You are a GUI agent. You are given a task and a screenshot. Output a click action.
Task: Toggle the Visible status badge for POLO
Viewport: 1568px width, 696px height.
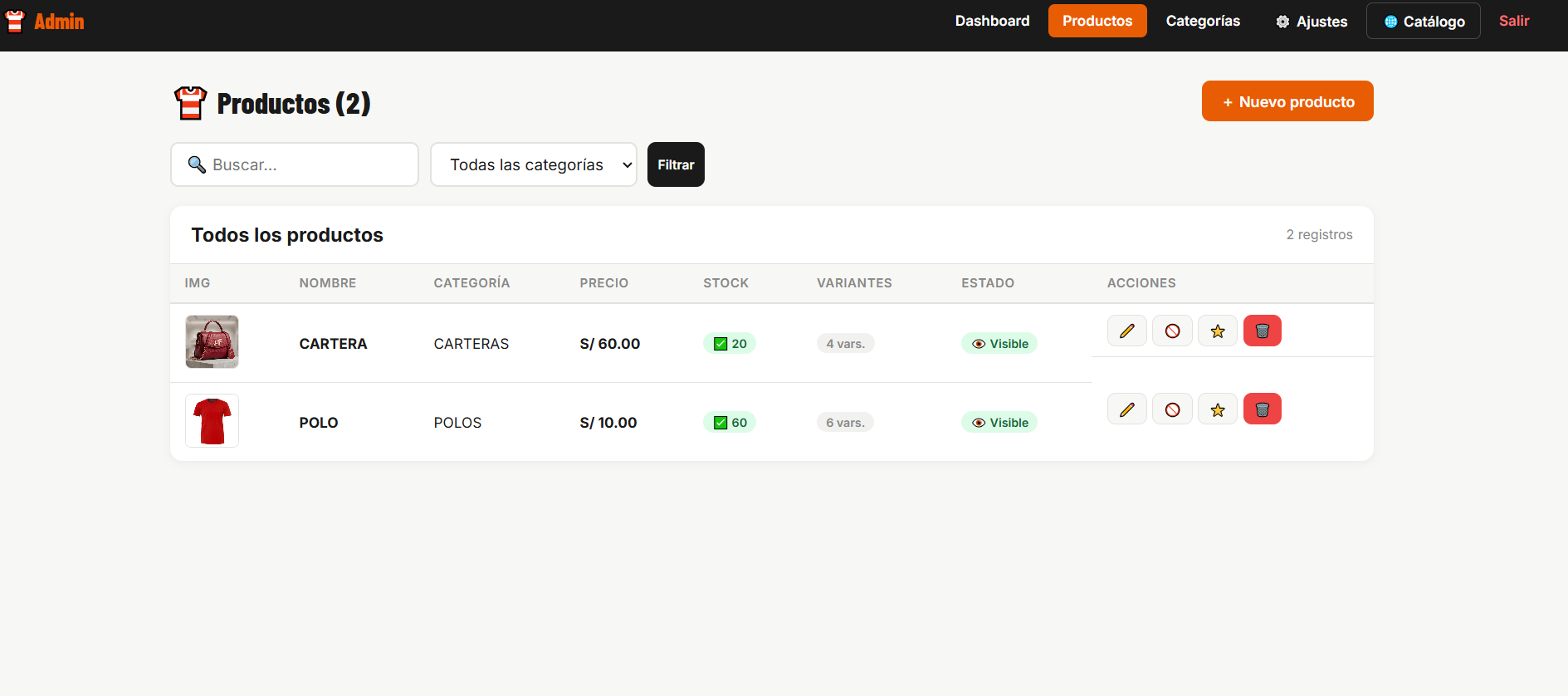[999, 423]
